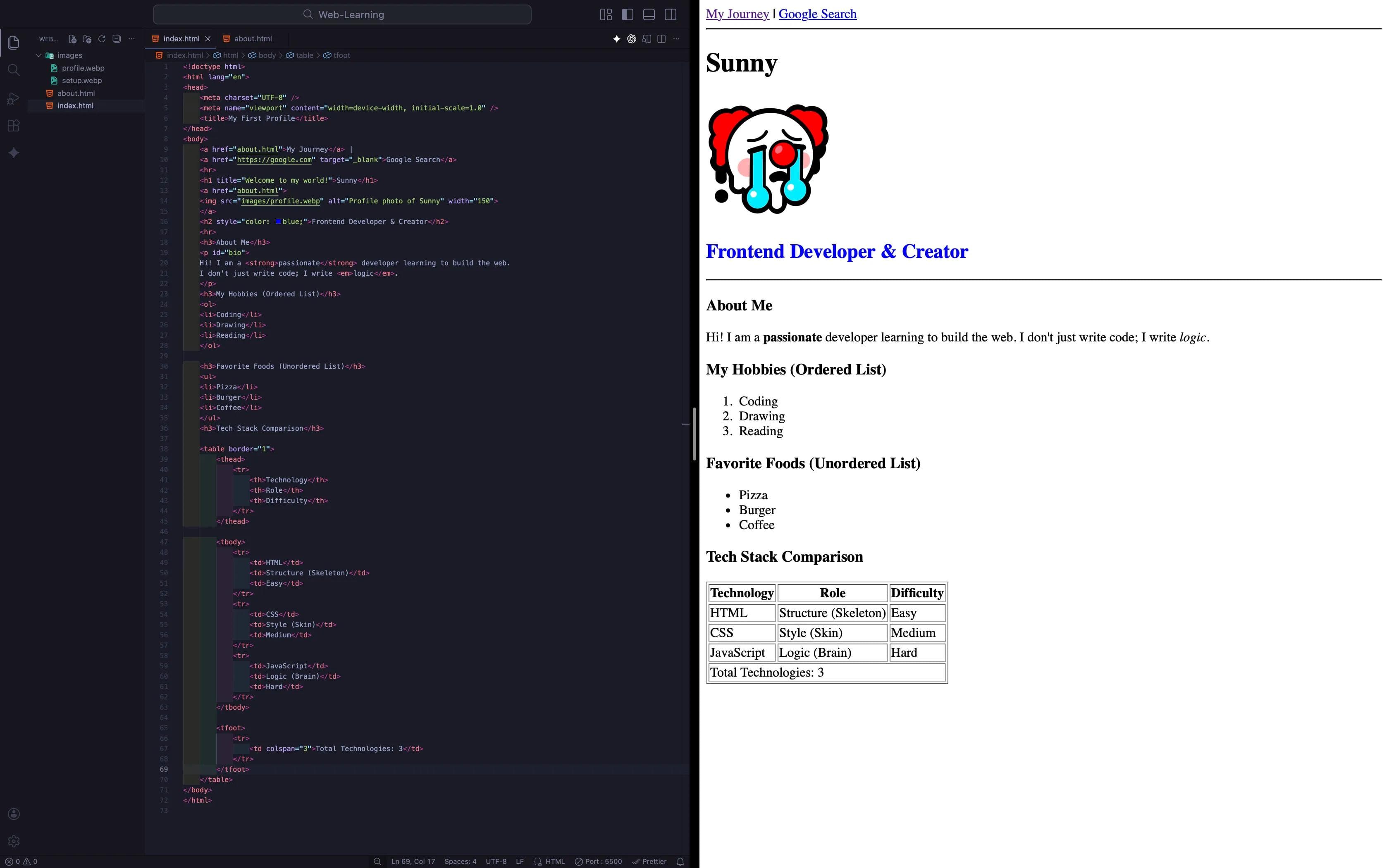Click the blue color swatch on line 16
The image size is (1389, 868).
click(x=278, y=222)
